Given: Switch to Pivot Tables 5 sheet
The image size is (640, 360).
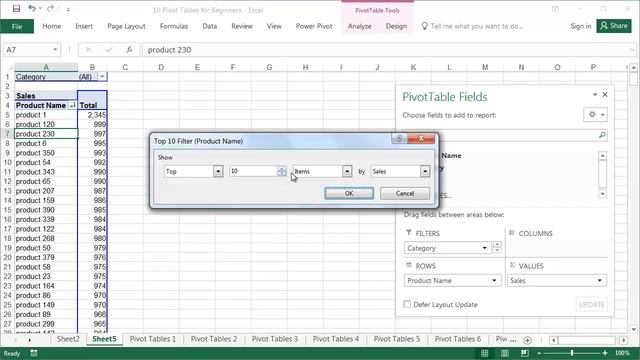Looking at the screenshot, I should coord(397,339).
